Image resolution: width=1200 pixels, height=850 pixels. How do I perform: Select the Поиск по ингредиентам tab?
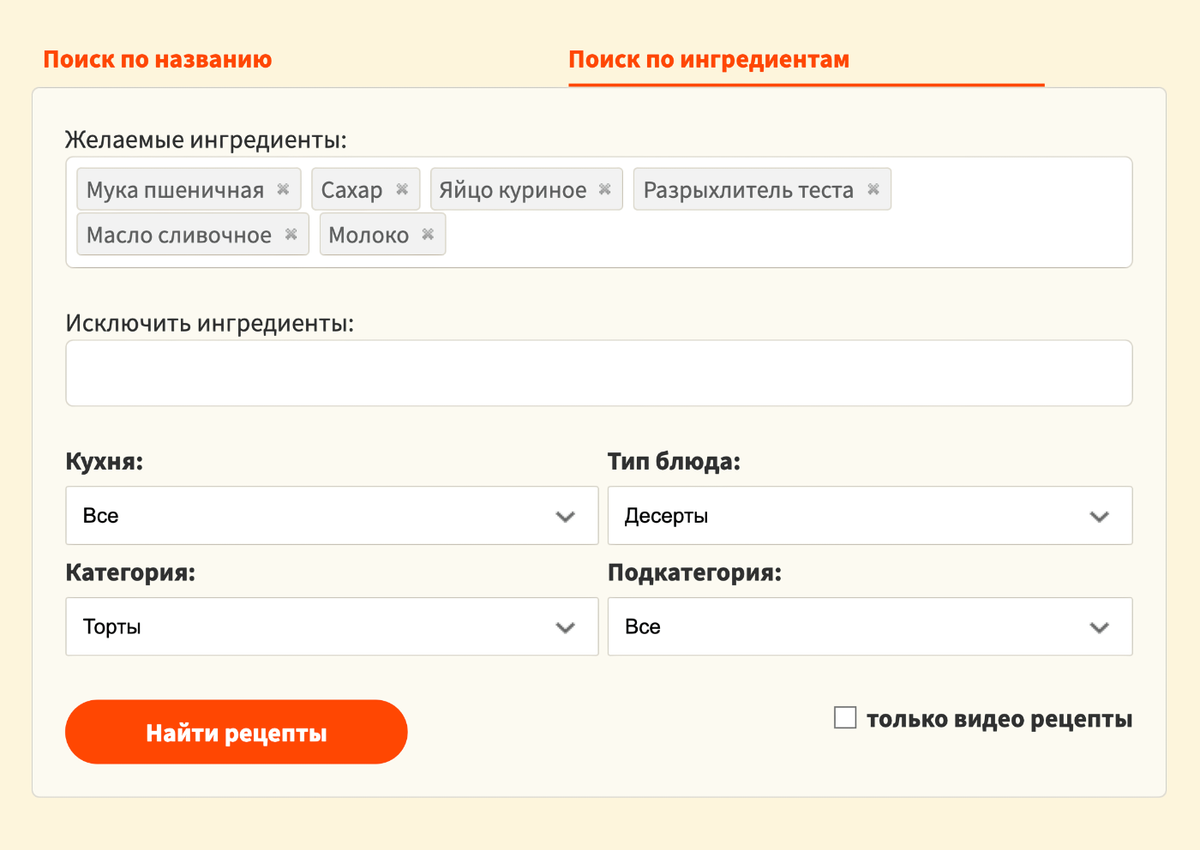coord(708,59)
